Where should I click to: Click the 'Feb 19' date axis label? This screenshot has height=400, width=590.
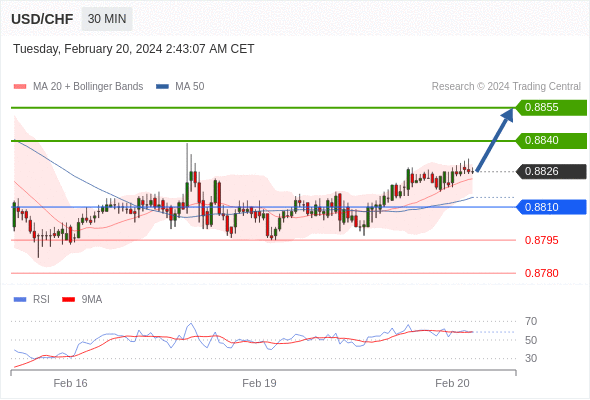click(259, 383)
